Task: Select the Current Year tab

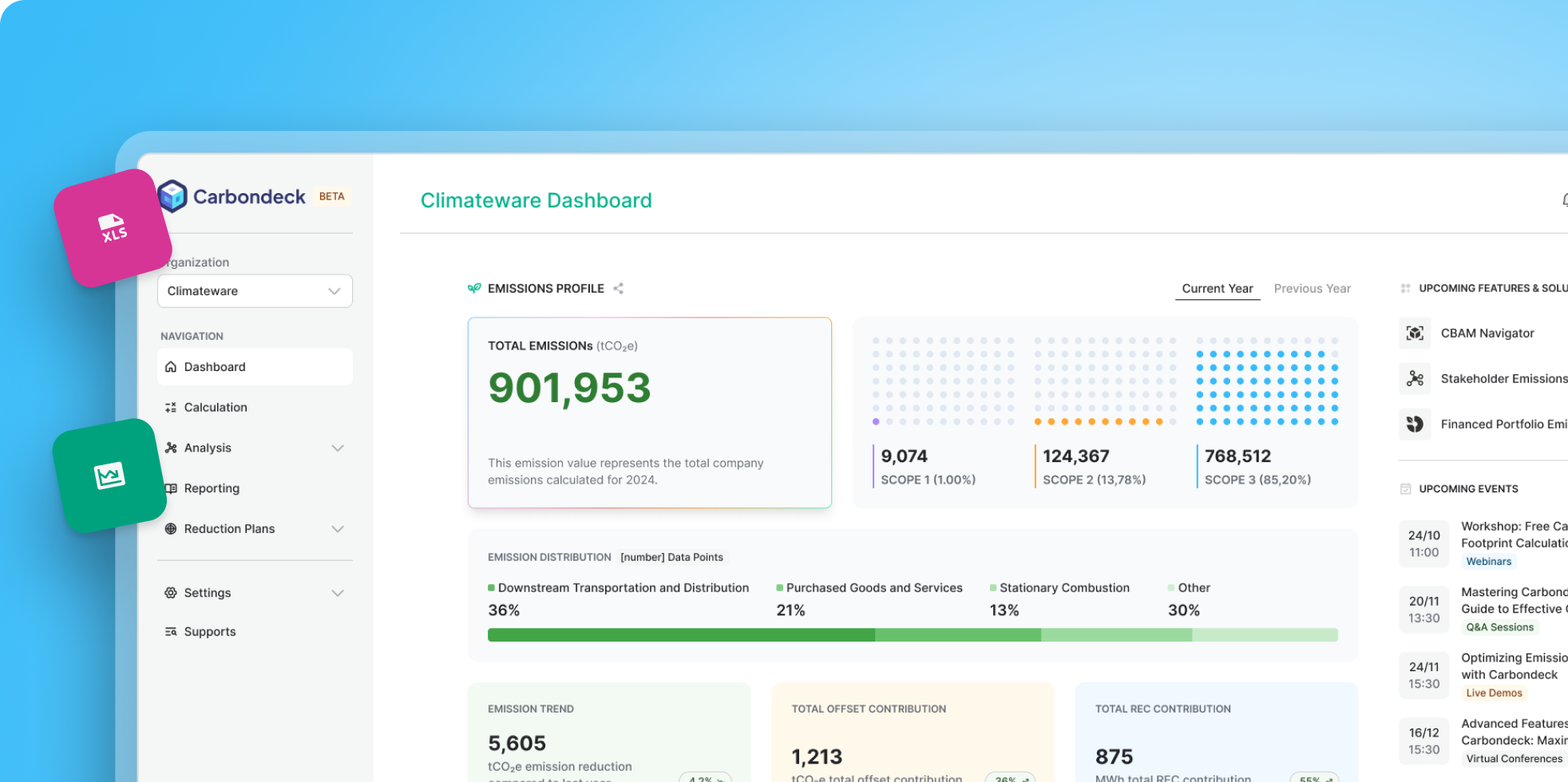Action: (1218, 289)
